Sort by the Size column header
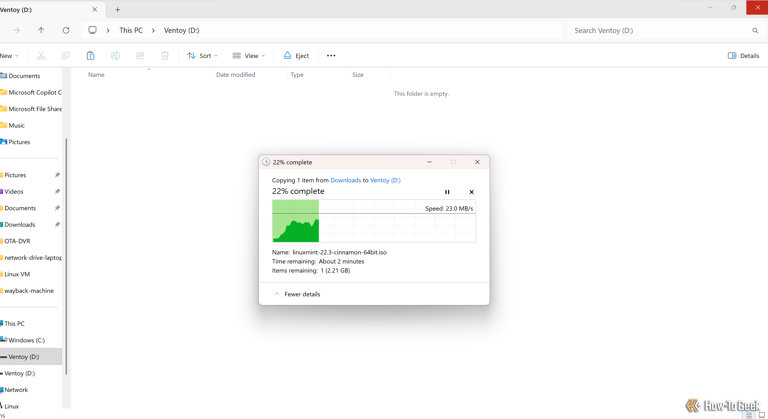Viewport: 768px width, 419px height. [x=358, y=75]
